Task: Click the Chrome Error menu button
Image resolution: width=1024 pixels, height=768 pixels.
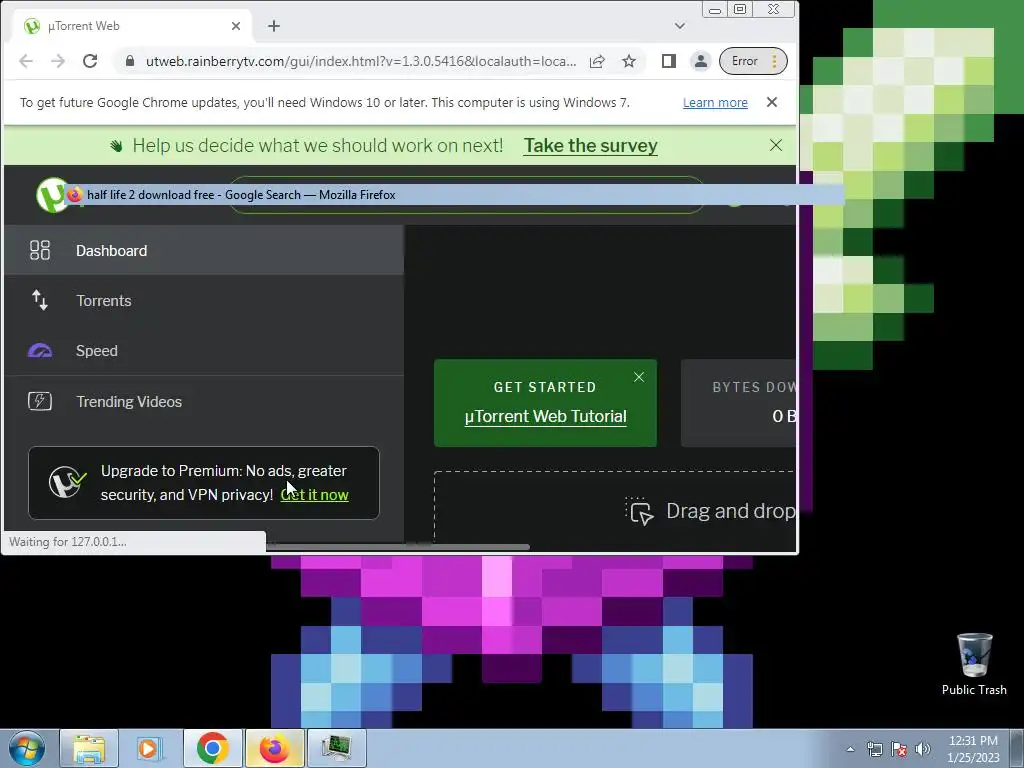Action: point(753,61)
